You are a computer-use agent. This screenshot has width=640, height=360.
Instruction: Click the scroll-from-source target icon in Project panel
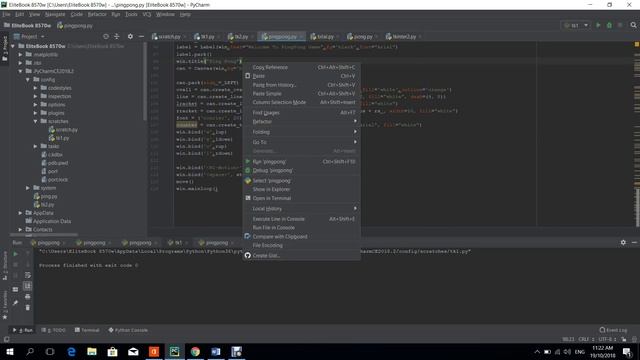tap(106, 36)
